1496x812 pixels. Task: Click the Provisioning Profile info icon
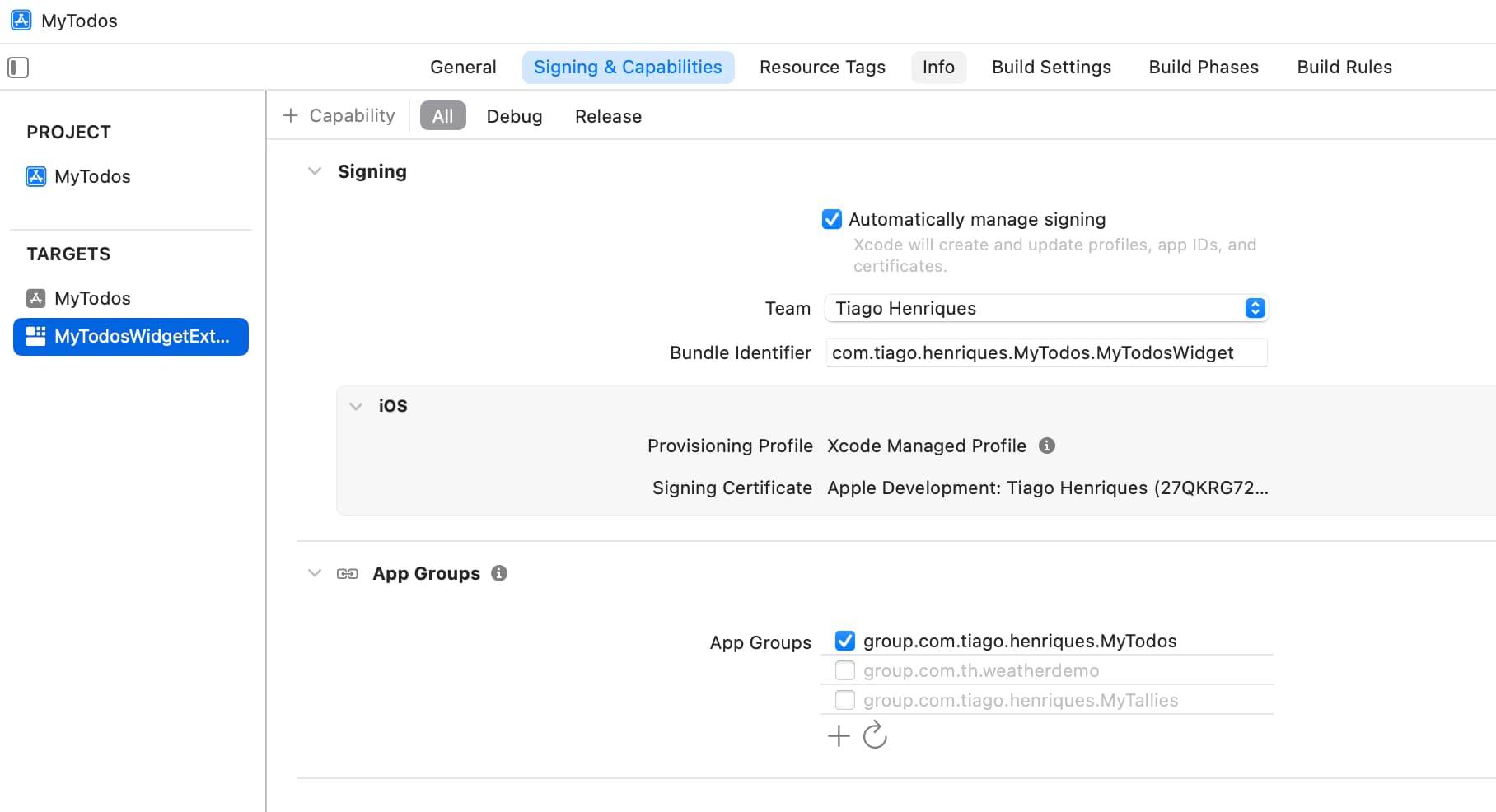tap(1047, 446)
